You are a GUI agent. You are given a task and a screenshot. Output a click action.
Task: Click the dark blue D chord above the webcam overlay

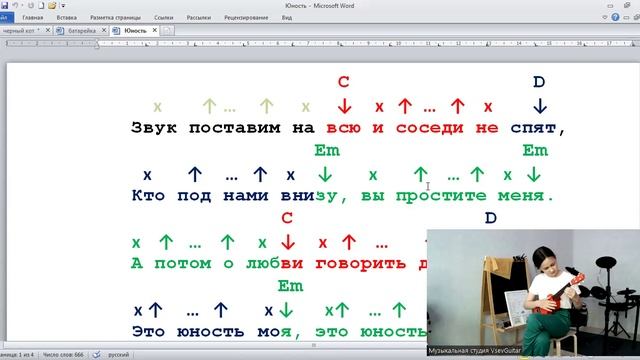(491, 218)
